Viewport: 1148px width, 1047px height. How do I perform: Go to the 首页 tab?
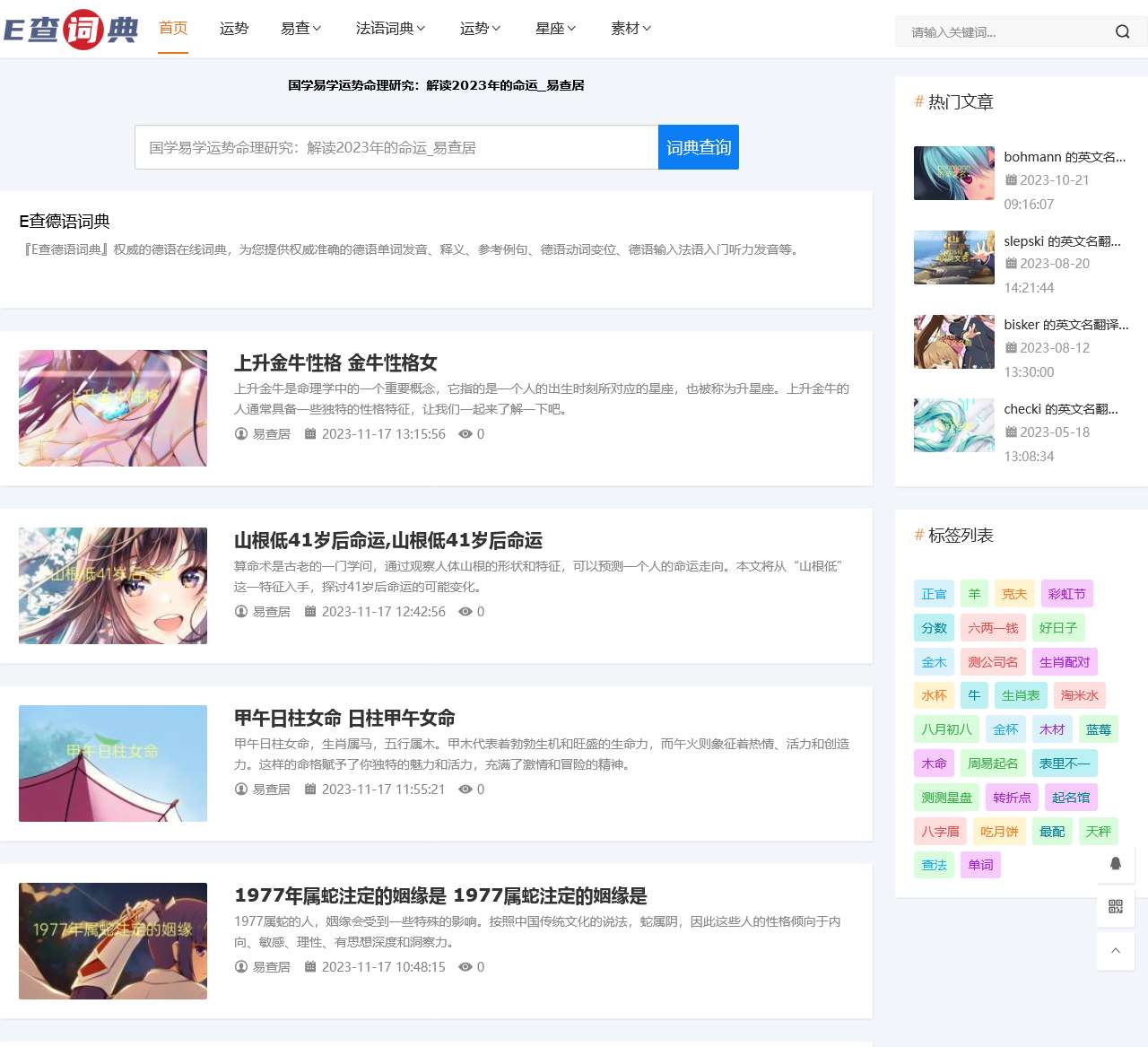click(173, 29)
